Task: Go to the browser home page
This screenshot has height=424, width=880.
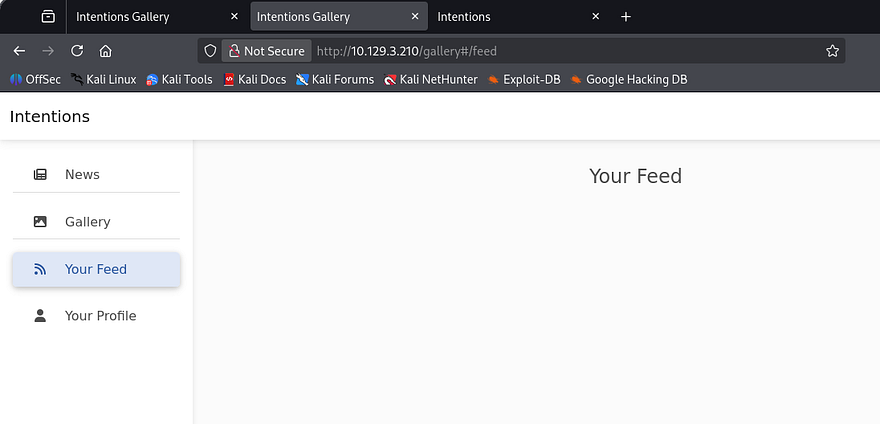Action: click(x=105, y=51)
